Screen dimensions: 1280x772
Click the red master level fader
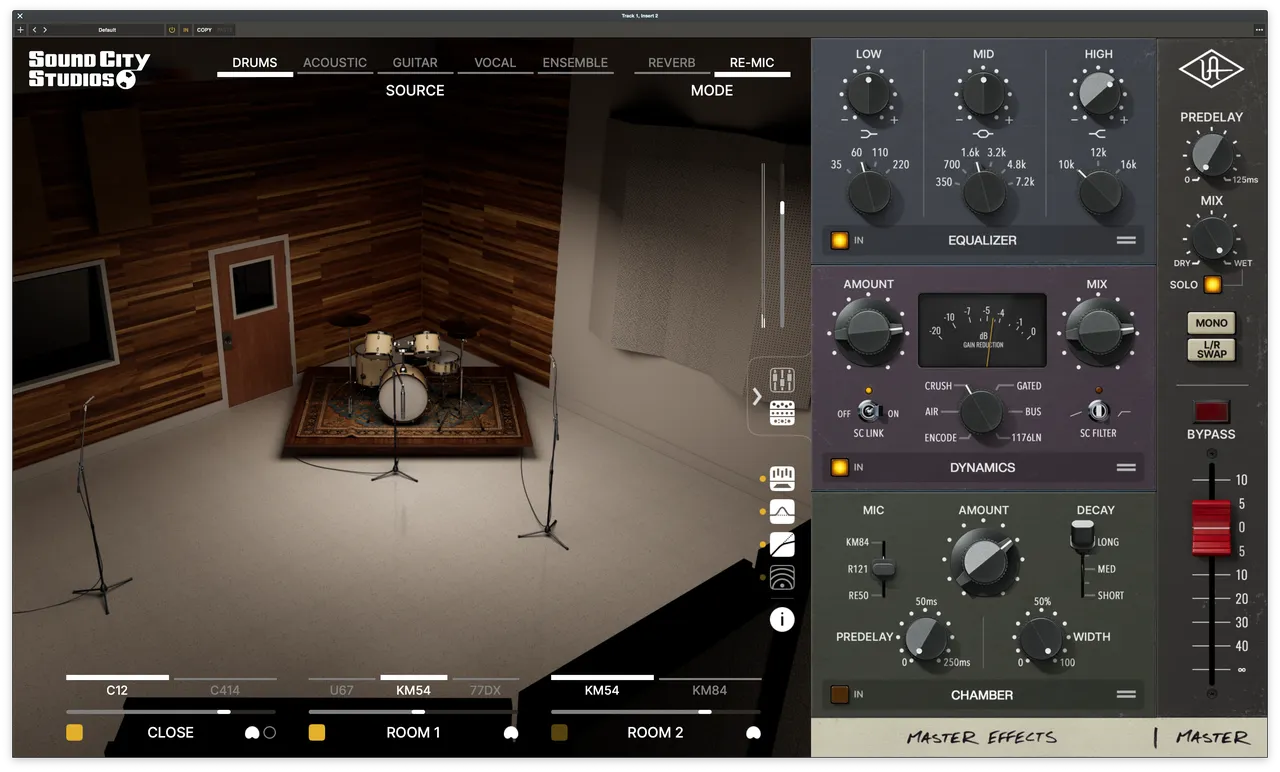point(1211,528)
